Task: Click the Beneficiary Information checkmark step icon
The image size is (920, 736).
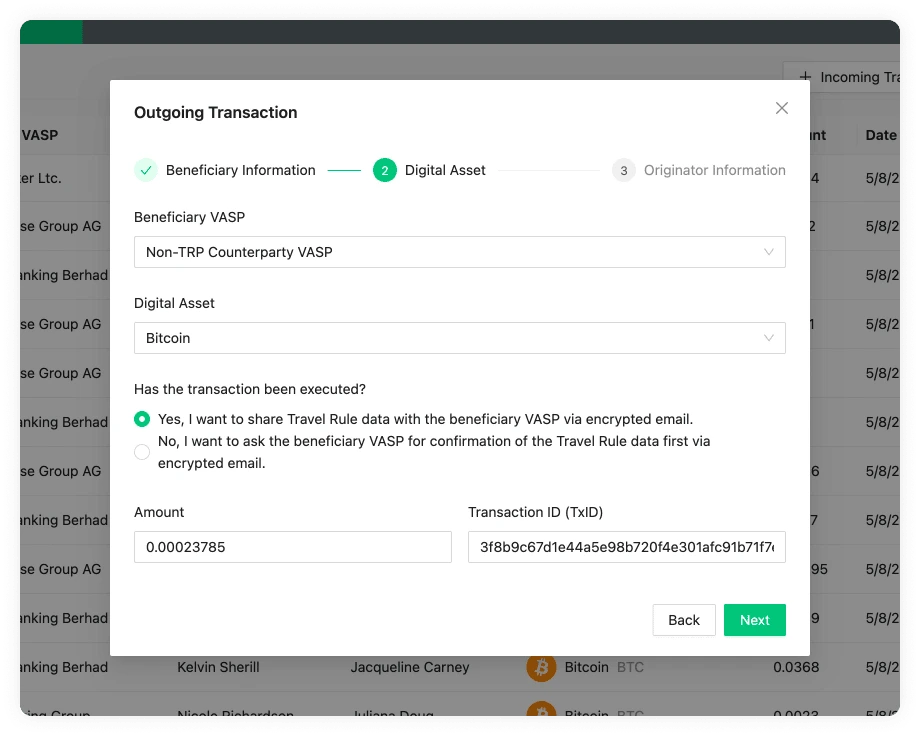Action: tap(146, 170)
